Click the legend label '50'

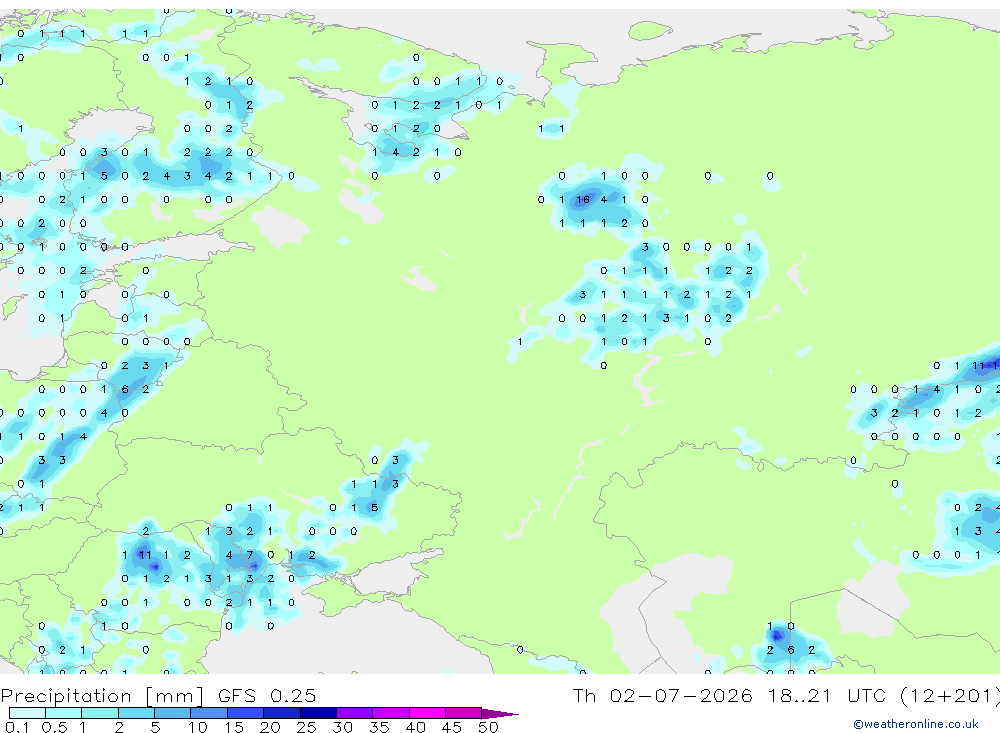pos(488,727)
